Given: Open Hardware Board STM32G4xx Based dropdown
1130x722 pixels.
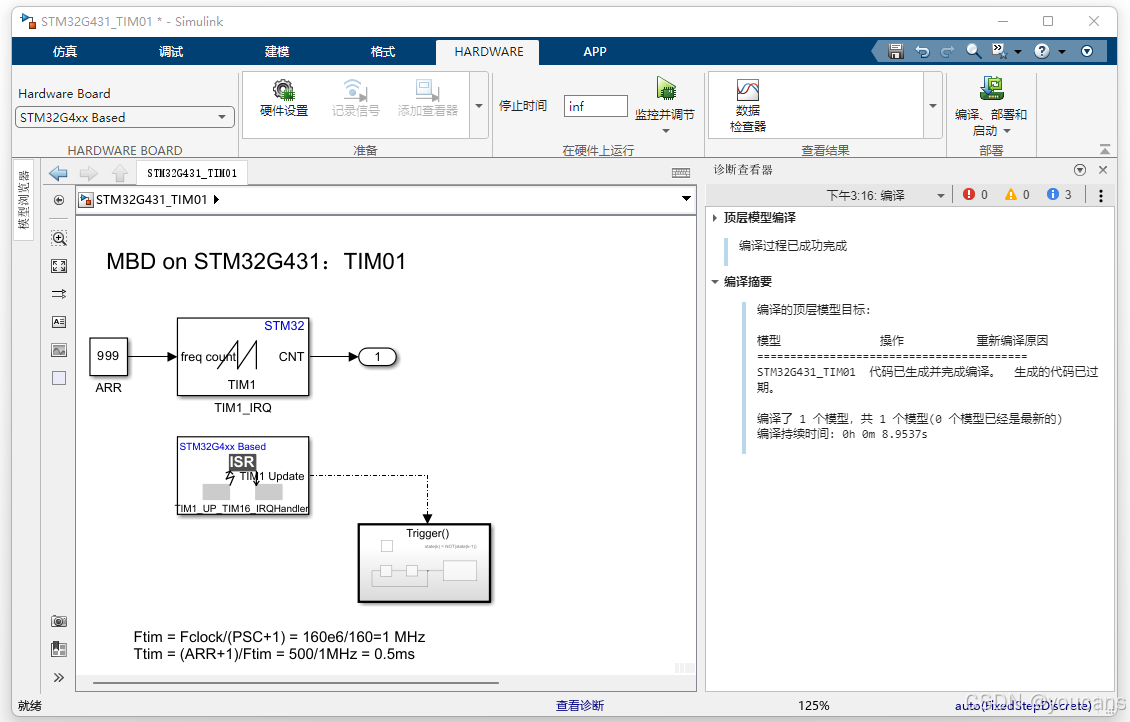Looking at the screenshot, I should click(x=125, y=117).
